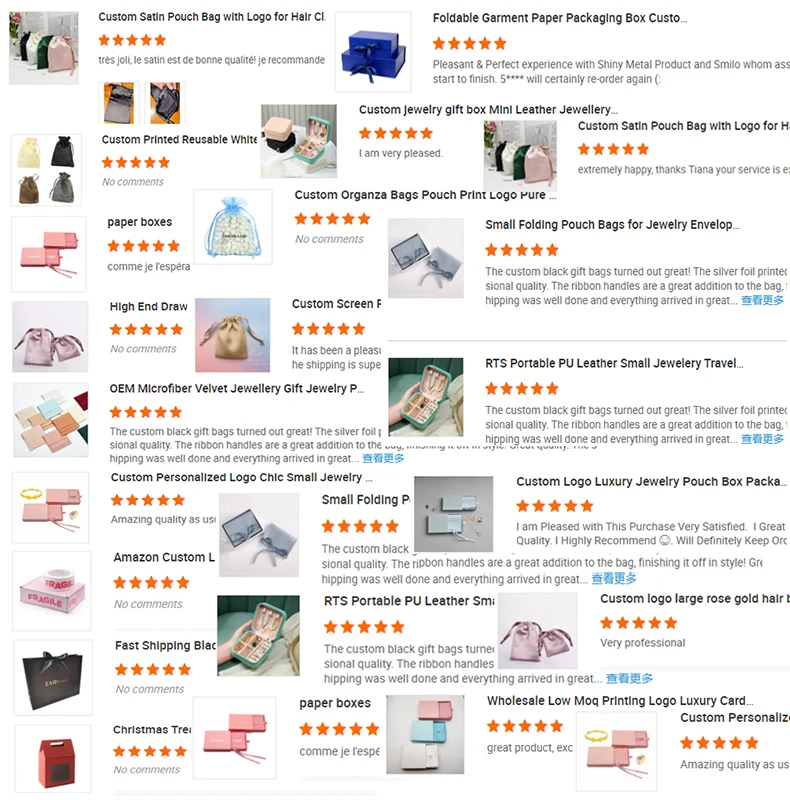Click Custom Organza Bags Pouch Print Logo title
Screen dimensions: 790x800
point(425,195)
